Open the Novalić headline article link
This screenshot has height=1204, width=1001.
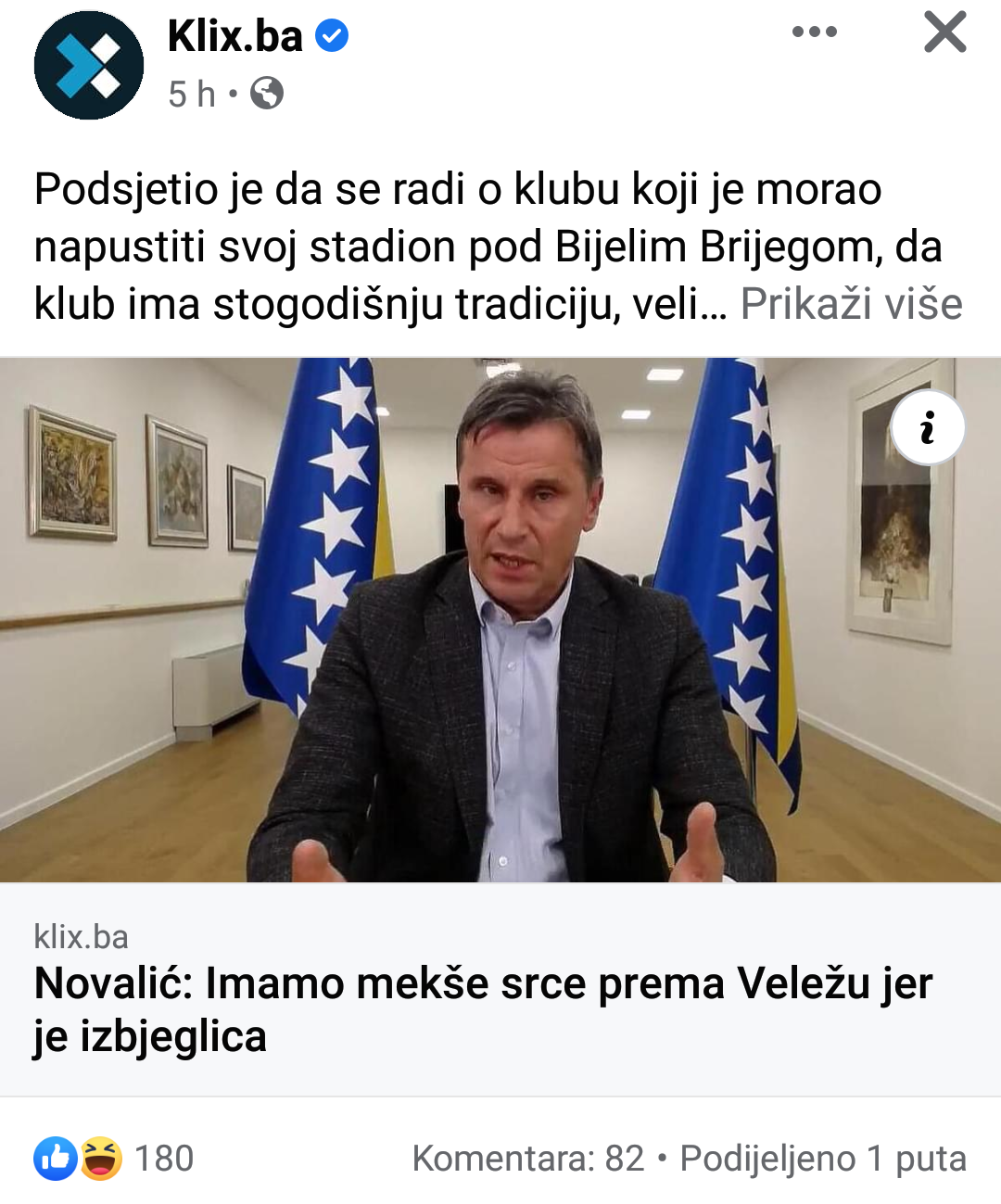[x=483, y=1009]
